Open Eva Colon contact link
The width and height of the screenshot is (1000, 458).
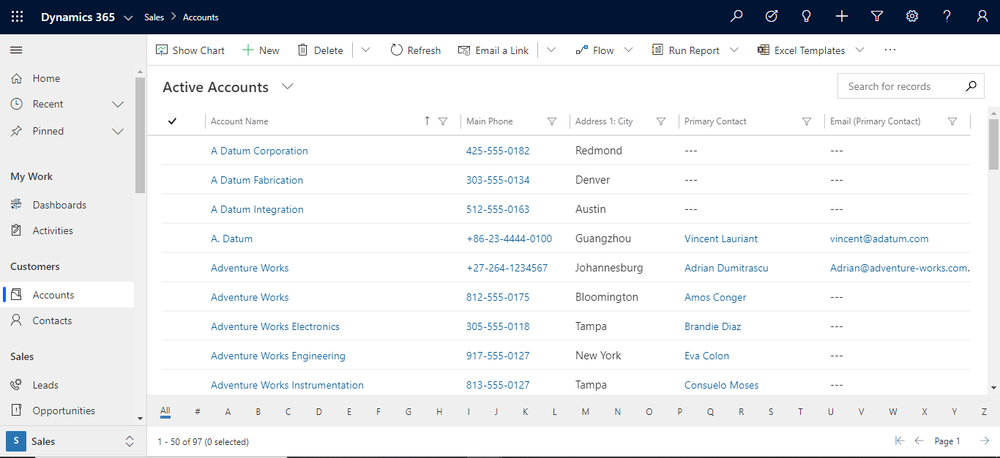707,355
